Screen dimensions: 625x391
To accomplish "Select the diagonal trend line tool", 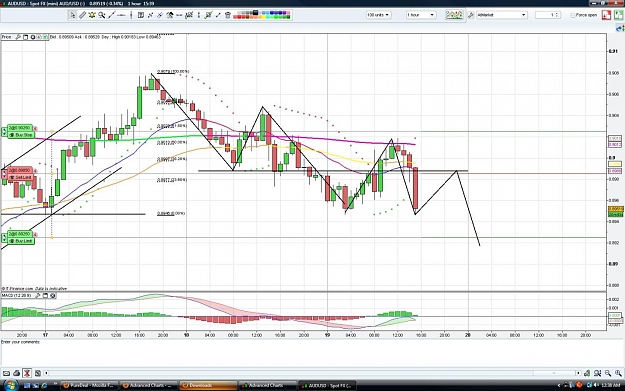I will pos(112,15).
